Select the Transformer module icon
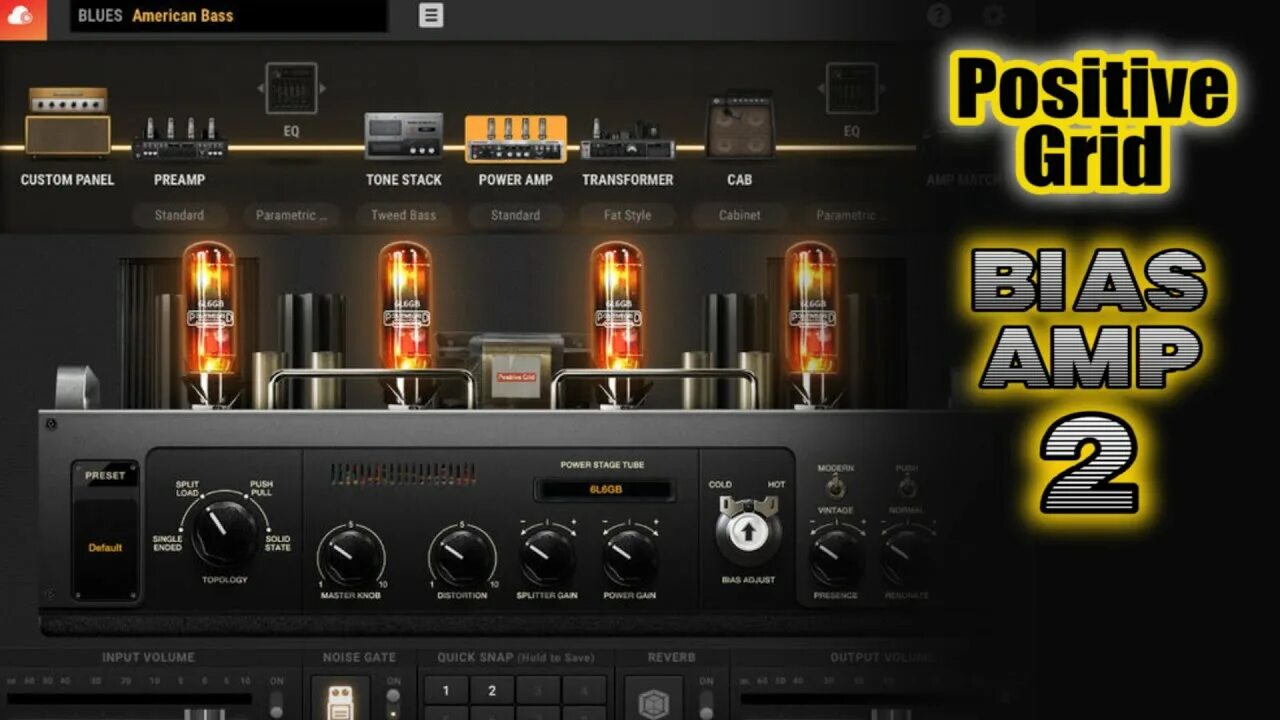Image resolution: width=1280 pixels, height=720 pixels. coord(628,139)
